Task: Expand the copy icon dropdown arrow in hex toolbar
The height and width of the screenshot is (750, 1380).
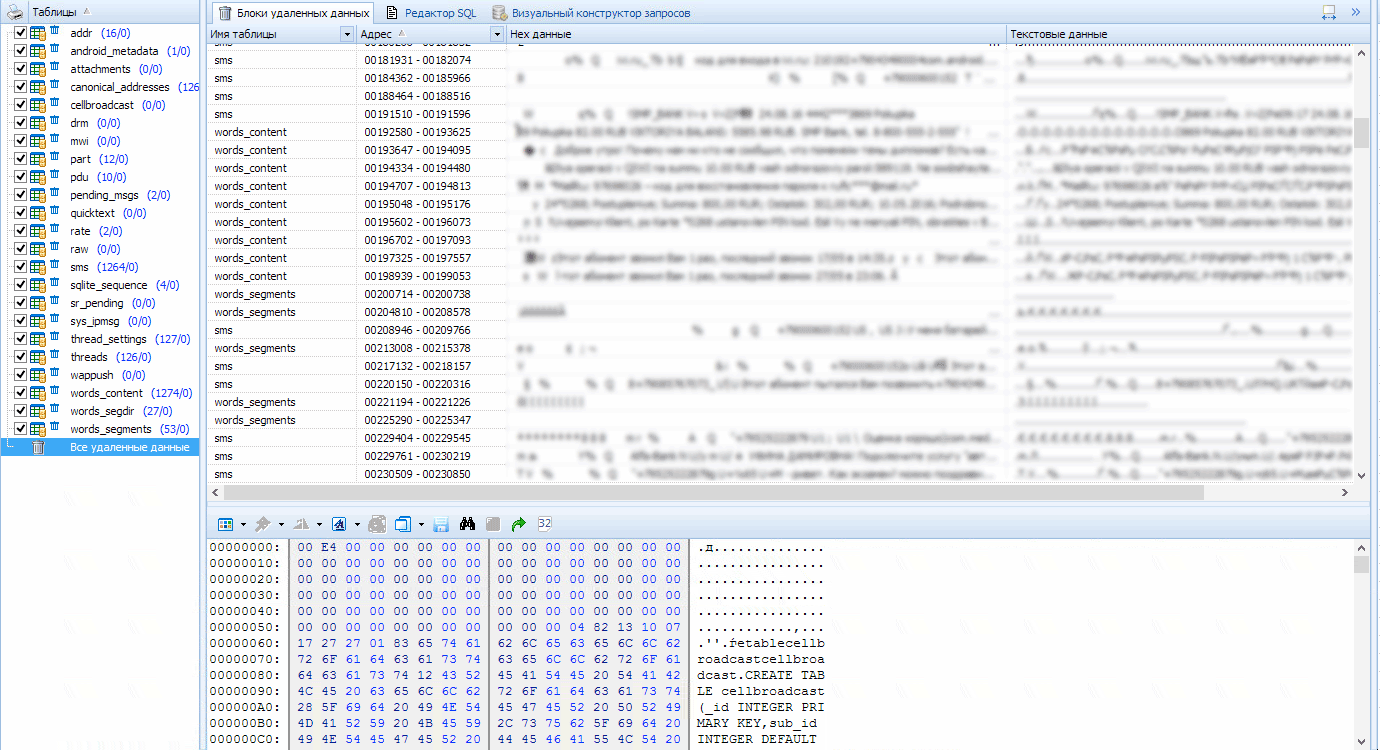Action: 421,524
